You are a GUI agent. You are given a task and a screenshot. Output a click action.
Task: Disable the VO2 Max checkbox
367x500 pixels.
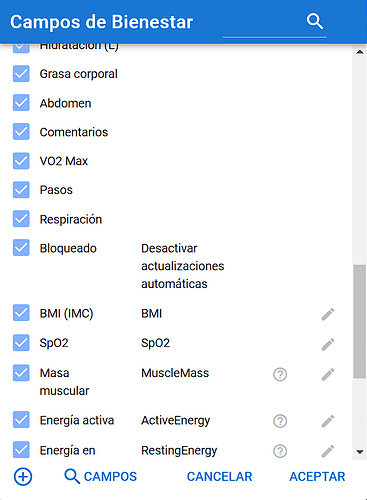[x=21, y=161]
